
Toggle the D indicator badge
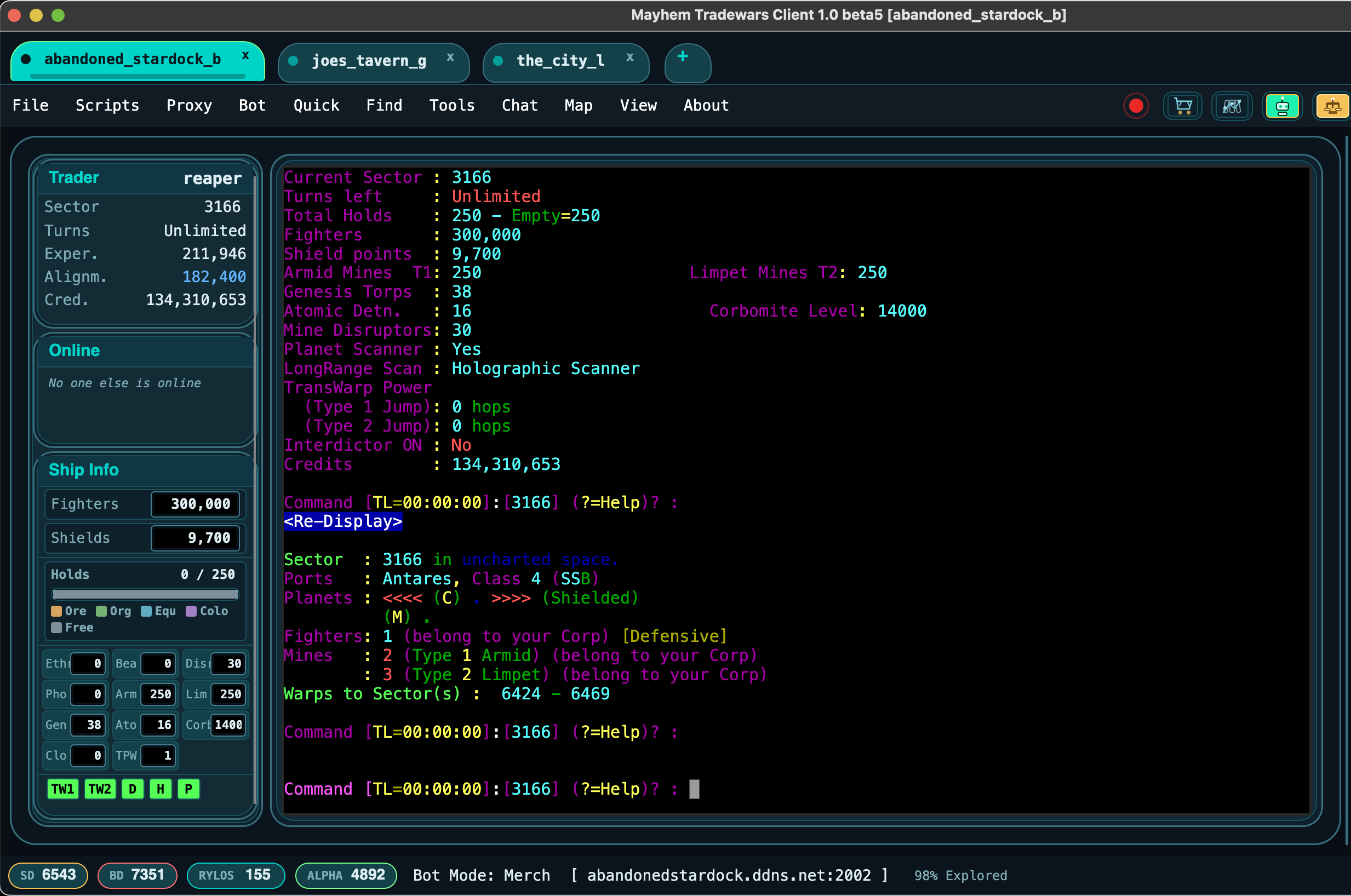(133, 789)
